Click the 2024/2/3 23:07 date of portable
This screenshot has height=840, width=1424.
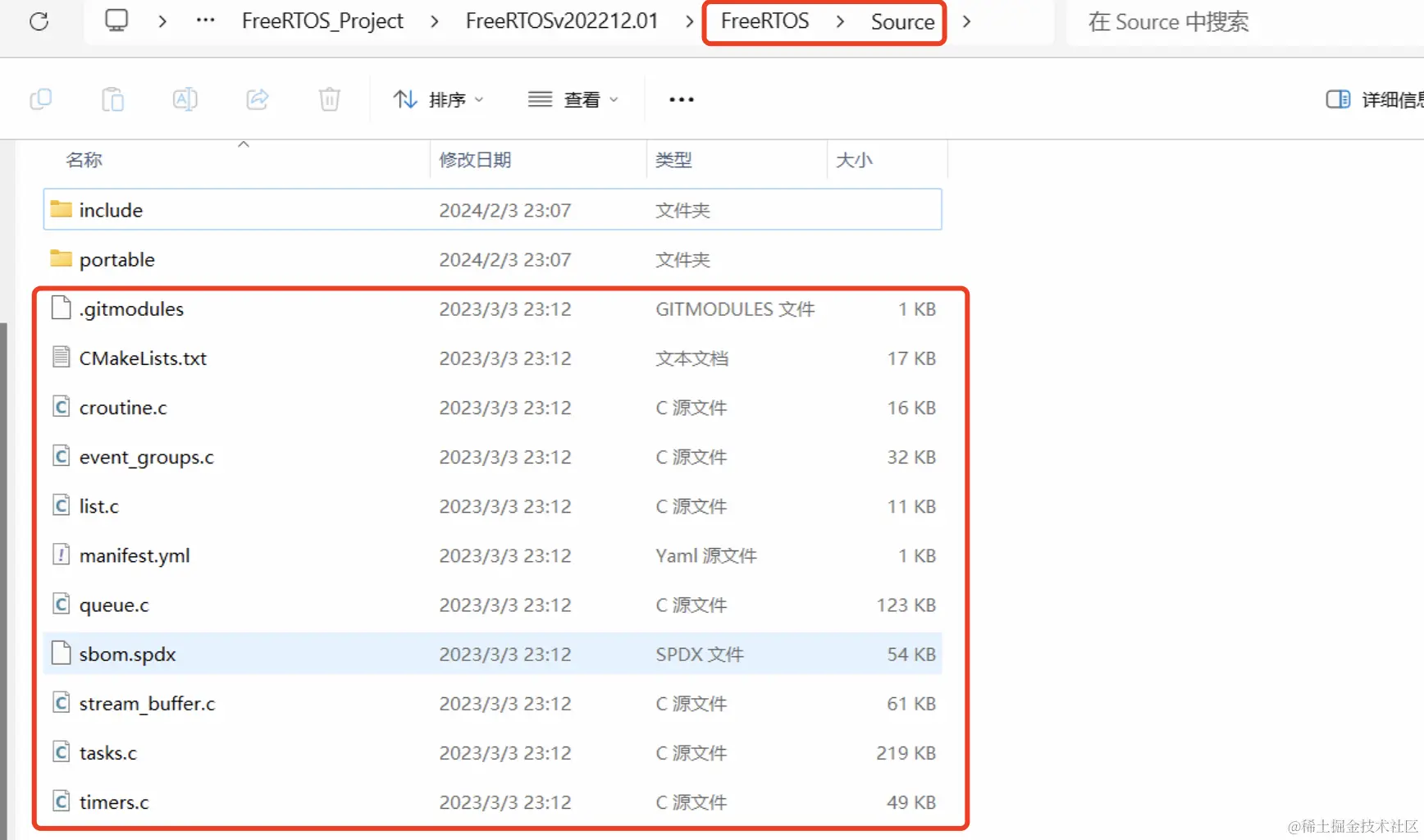click(504, 259)
